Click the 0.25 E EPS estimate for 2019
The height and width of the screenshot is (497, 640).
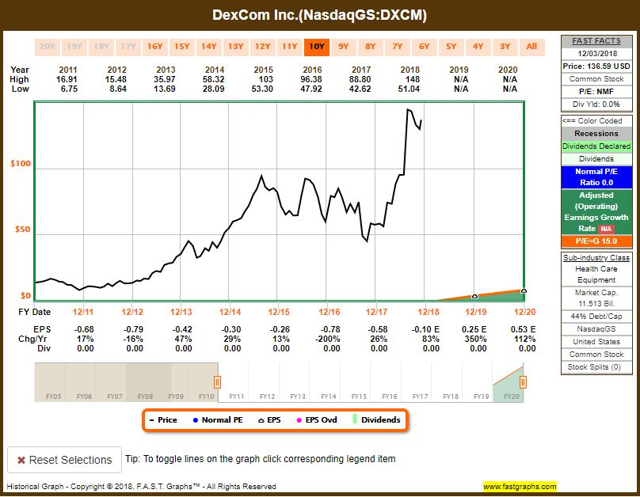[x=474, y=329]
